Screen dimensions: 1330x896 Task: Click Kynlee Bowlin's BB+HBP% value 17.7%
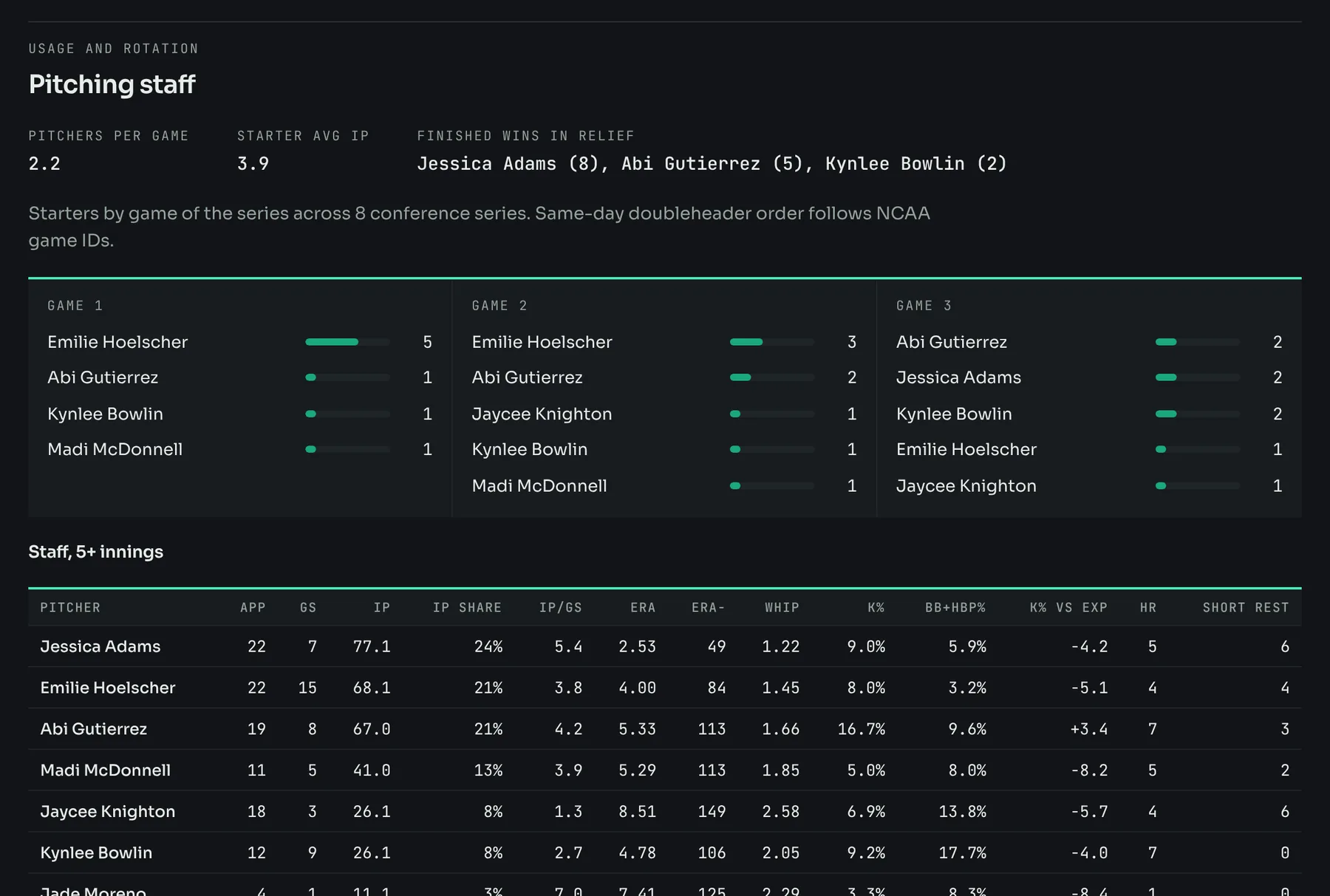point(962,852)
